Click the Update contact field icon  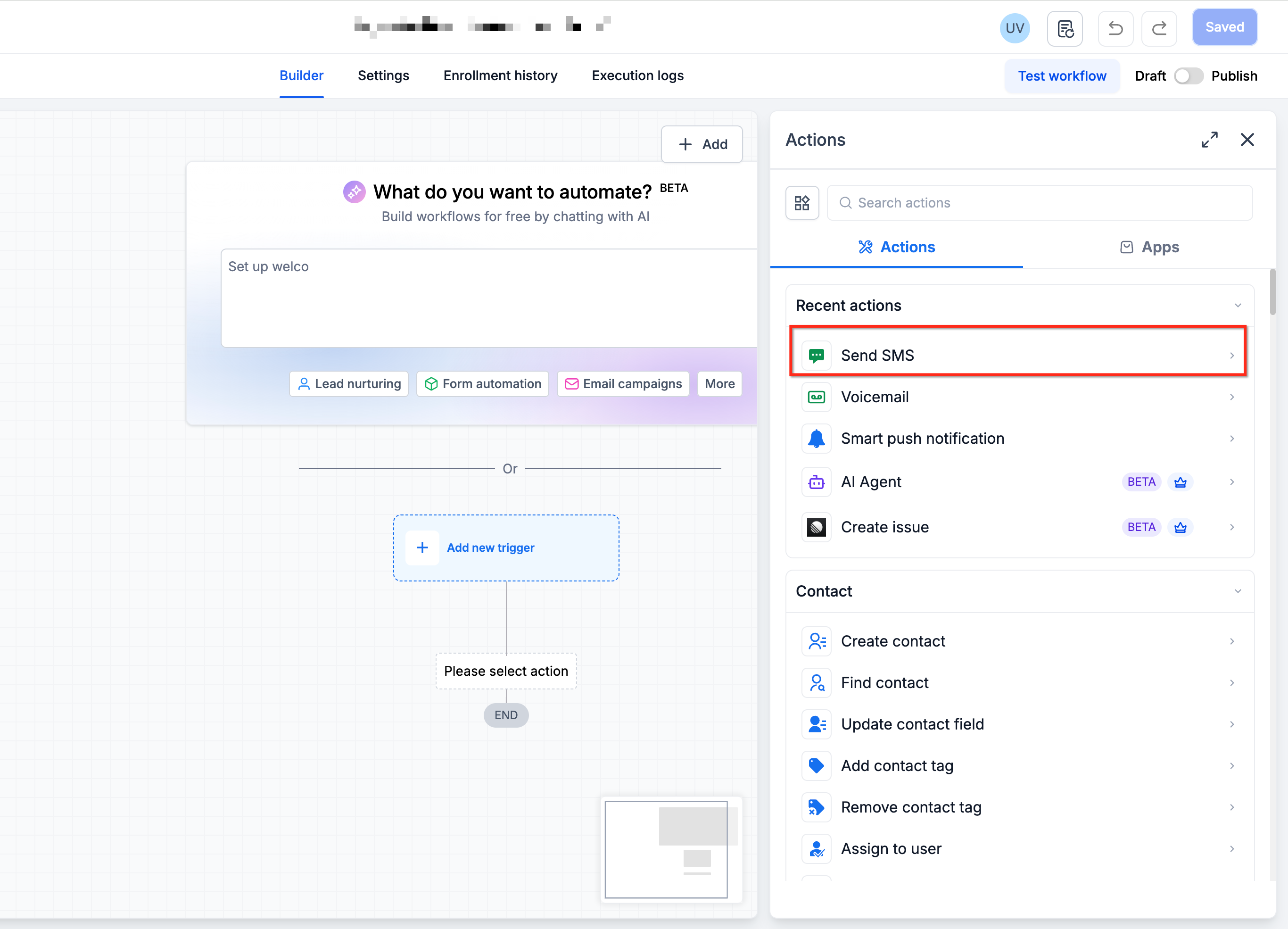pos(816,724)
